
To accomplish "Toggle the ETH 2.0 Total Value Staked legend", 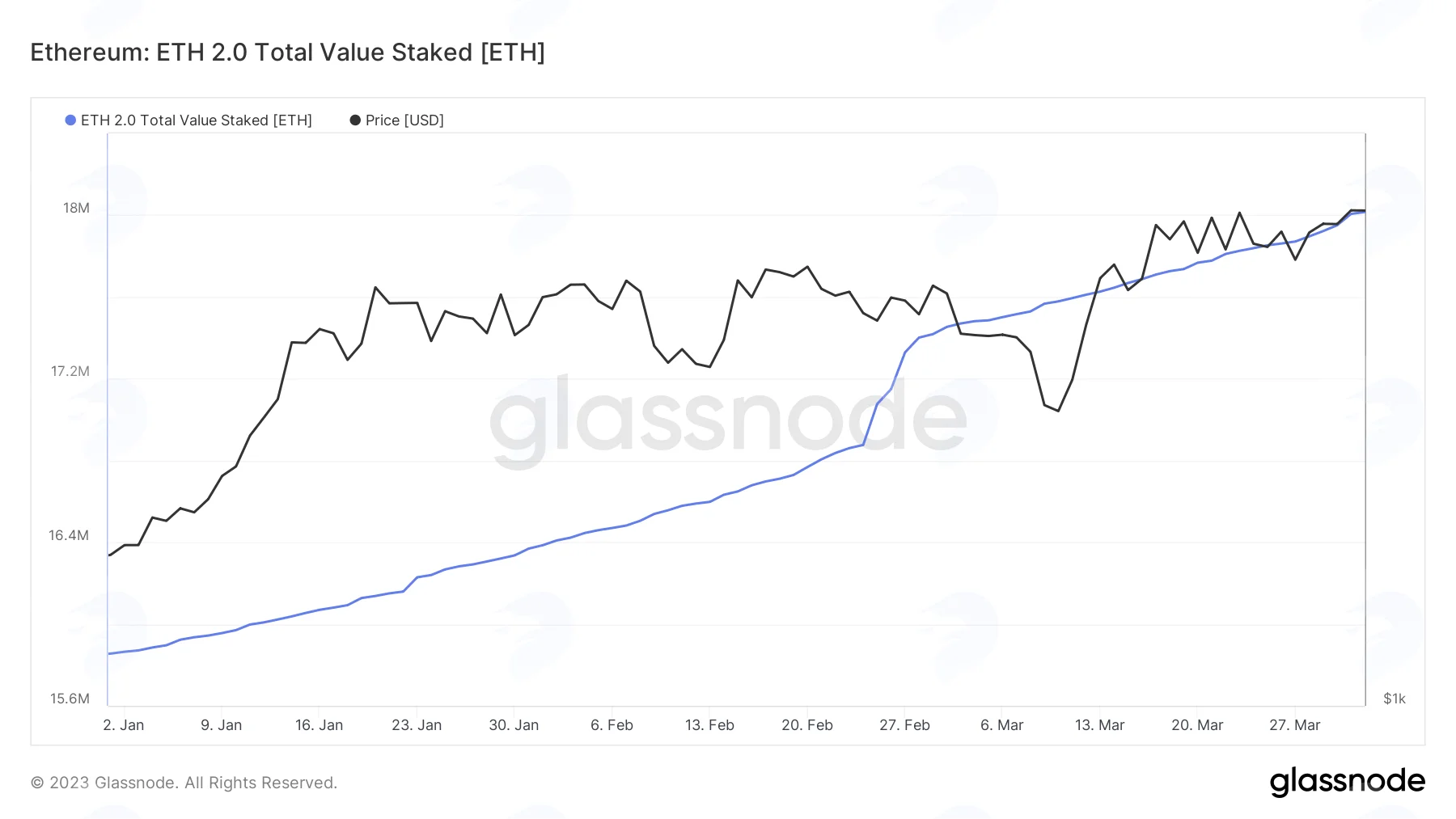I will [188, 120].
